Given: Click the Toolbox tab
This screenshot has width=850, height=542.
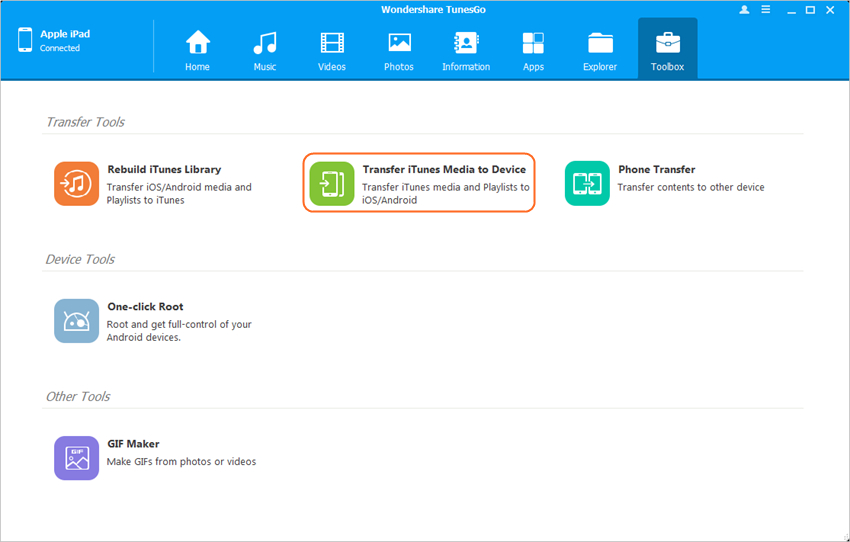Looking at the screenshot, I should click(667, 50).
